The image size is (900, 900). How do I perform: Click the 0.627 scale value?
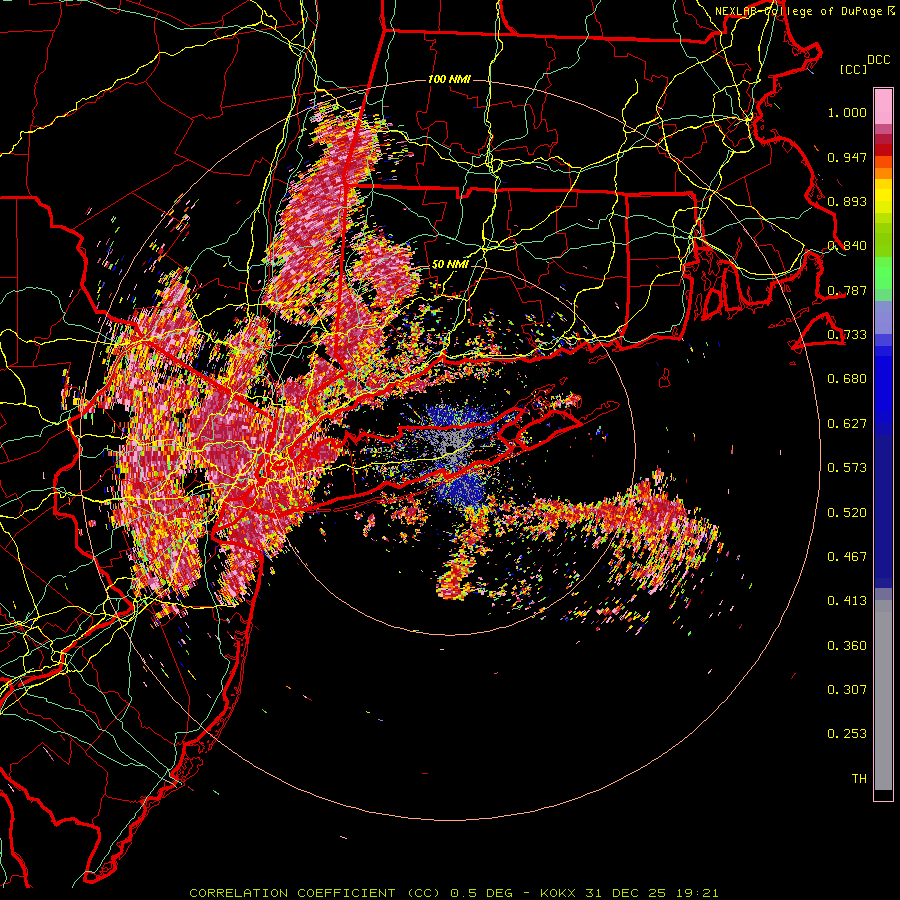click(x=847, y=424)
